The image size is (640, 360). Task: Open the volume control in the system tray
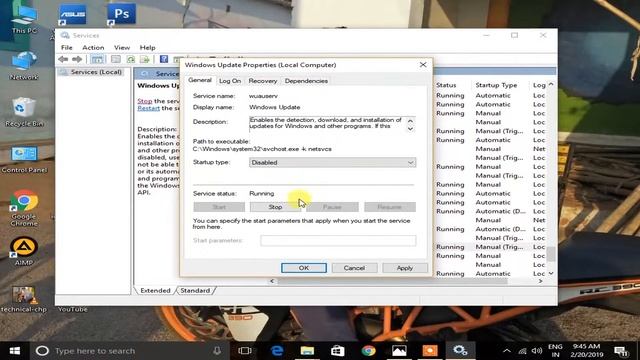point(537,351)
